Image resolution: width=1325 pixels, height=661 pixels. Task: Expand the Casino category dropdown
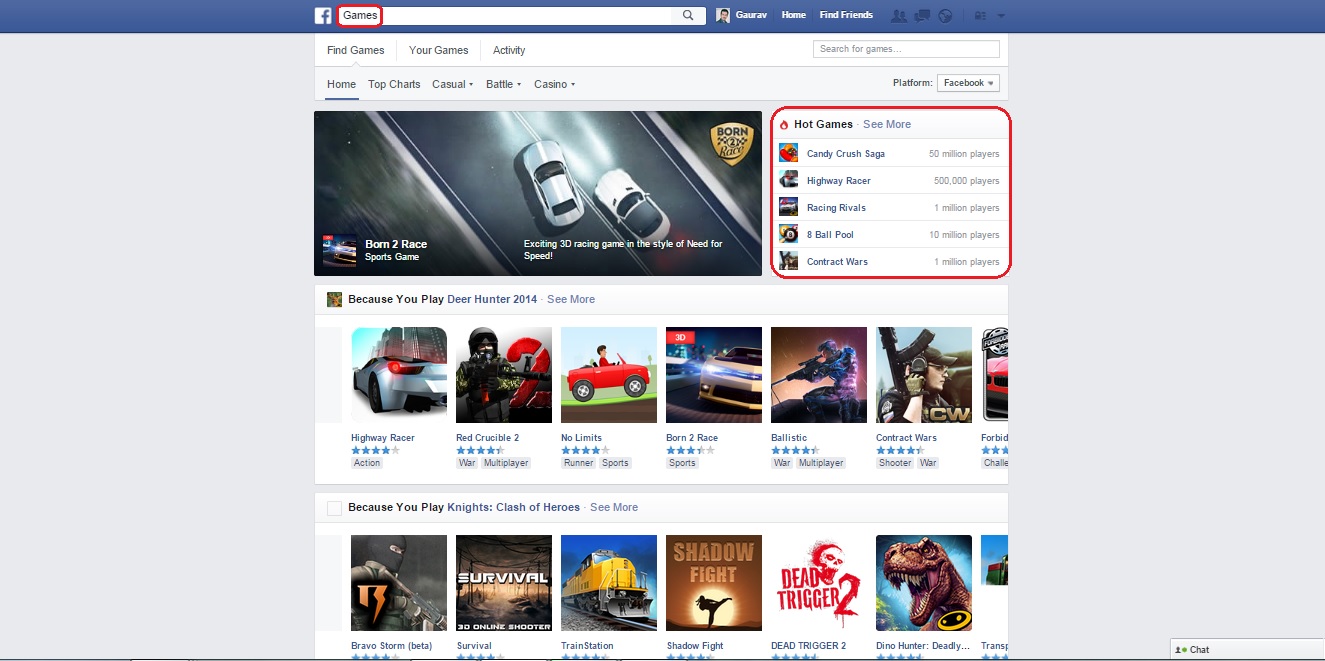[554, 85]
